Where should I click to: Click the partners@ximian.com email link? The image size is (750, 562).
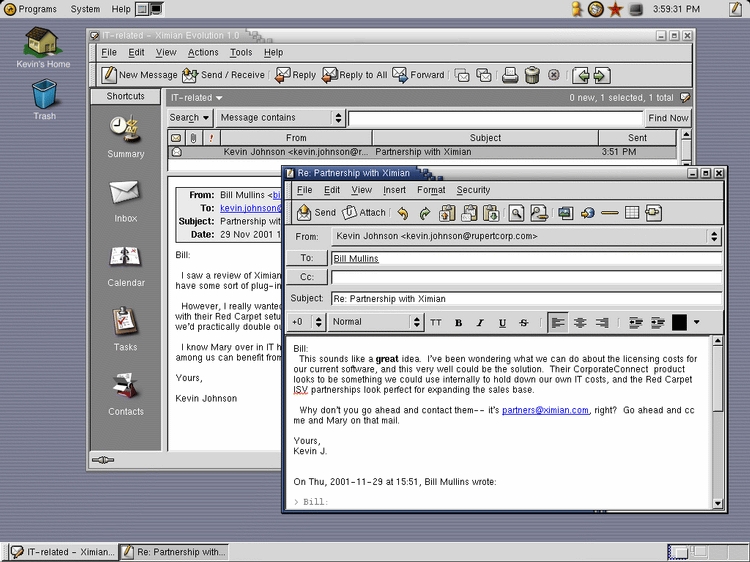[546, 410]
